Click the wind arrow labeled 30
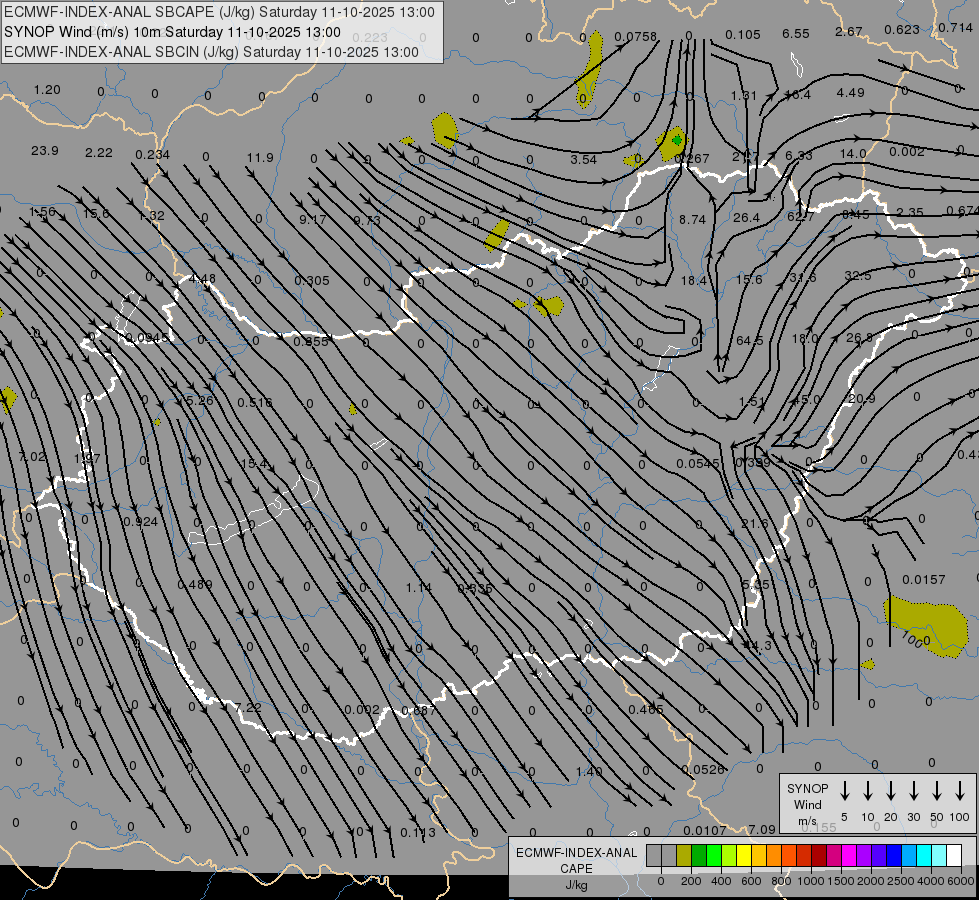Screen dimensions: 979x900 coord(913,791)
